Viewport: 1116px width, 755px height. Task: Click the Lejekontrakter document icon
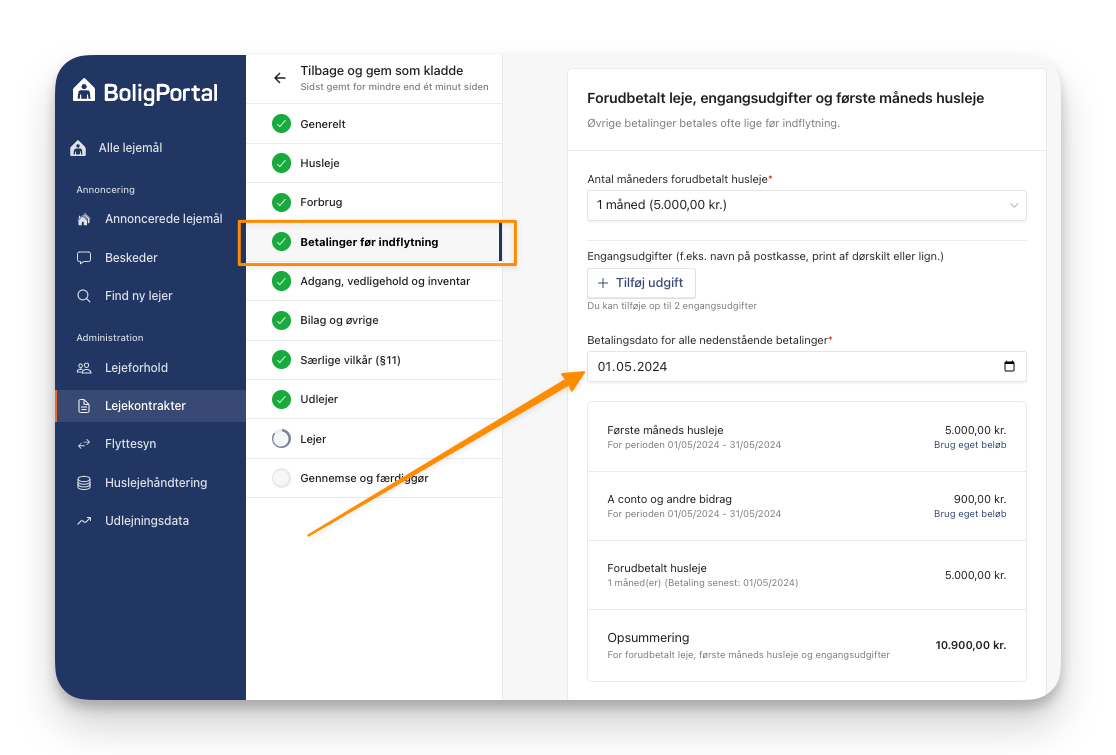coord(84,406)
